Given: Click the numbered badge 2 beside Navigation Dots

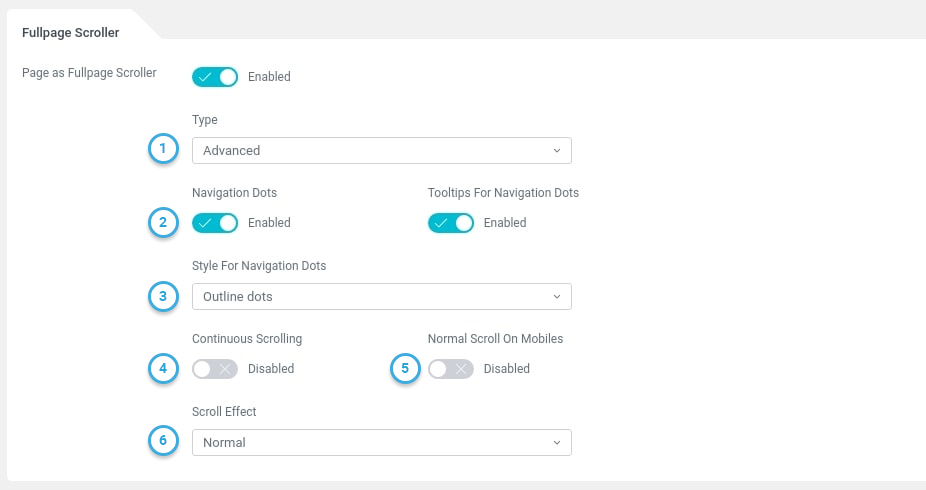Looking at the screenshot, I should tap(163, 223).
